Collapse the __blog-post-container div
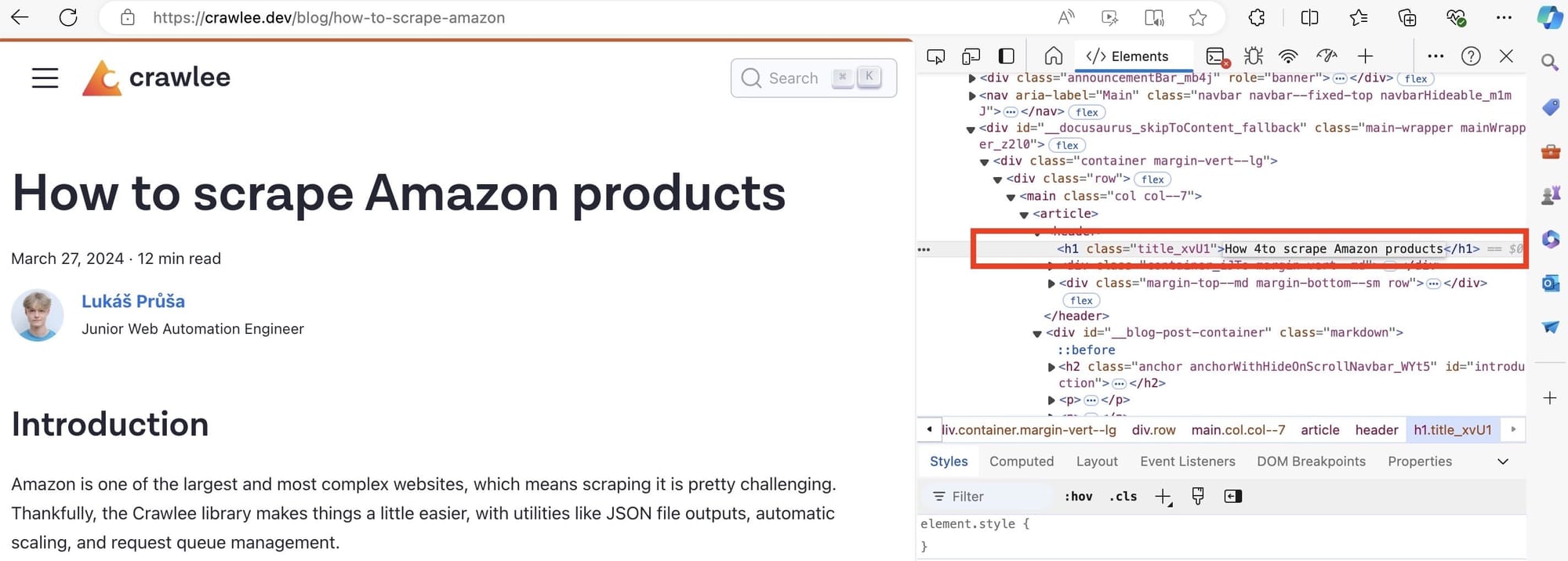The width and height of the screenshot is (1568, 561). click(x=1037, y=334)
